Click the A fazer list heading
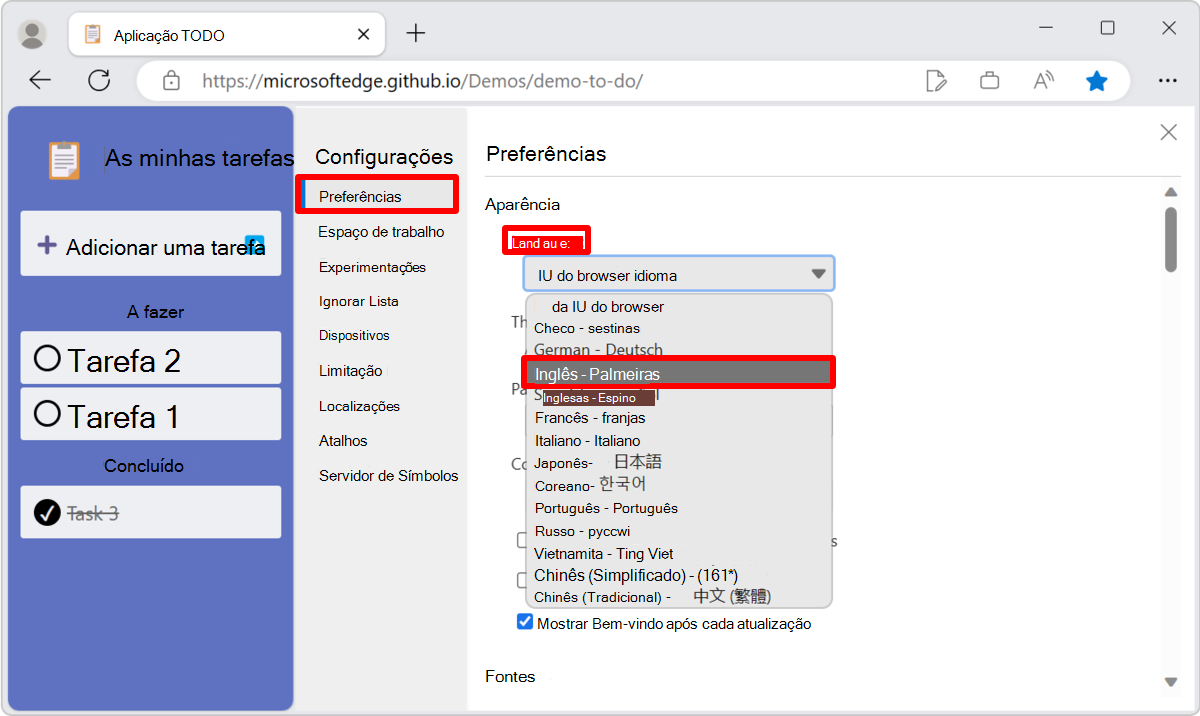The image size is (1200, 716). (155, 311)
